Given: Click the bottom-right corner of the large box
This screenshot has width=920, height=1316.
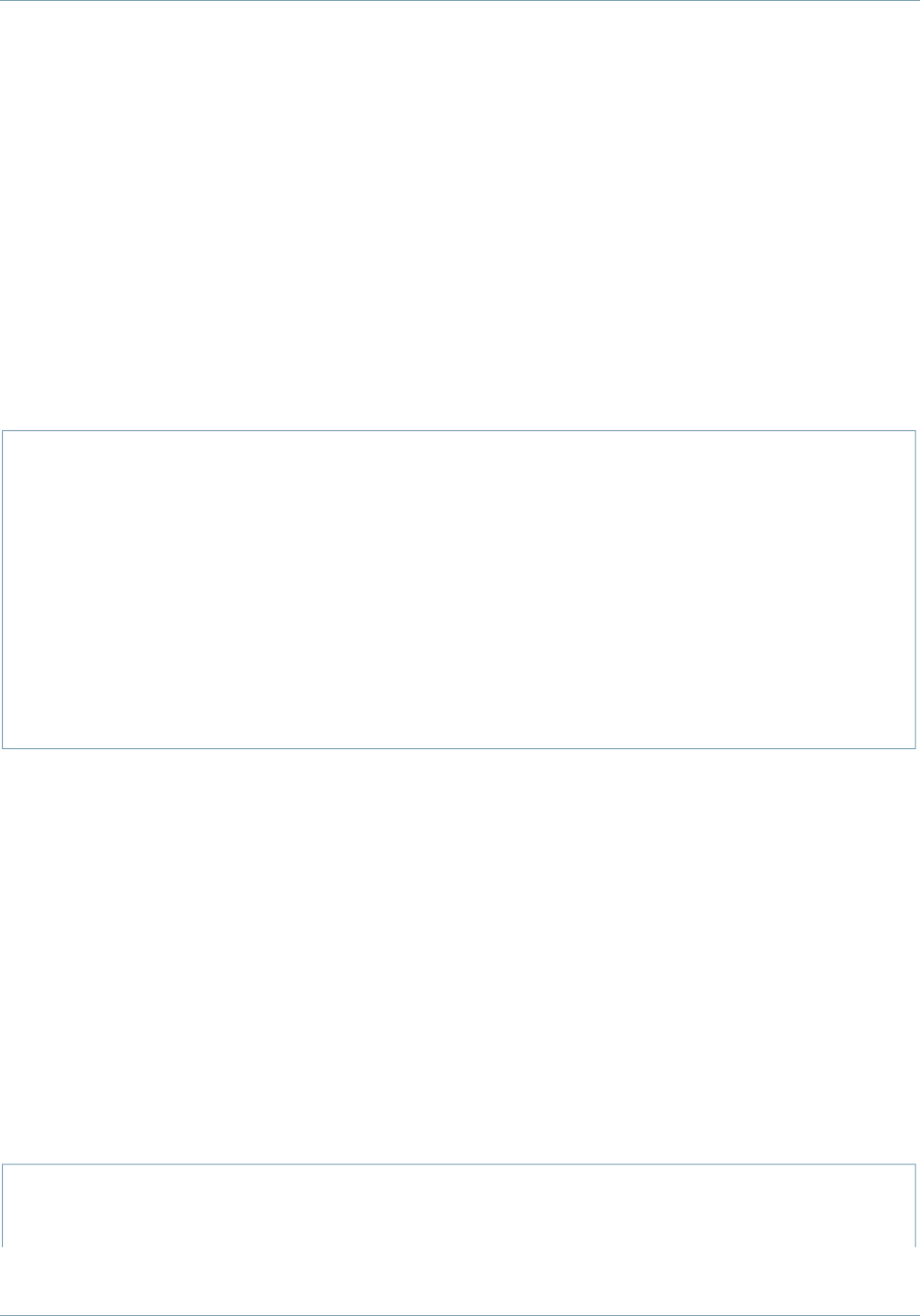Looking at the screenshot, I should (914, 748).
